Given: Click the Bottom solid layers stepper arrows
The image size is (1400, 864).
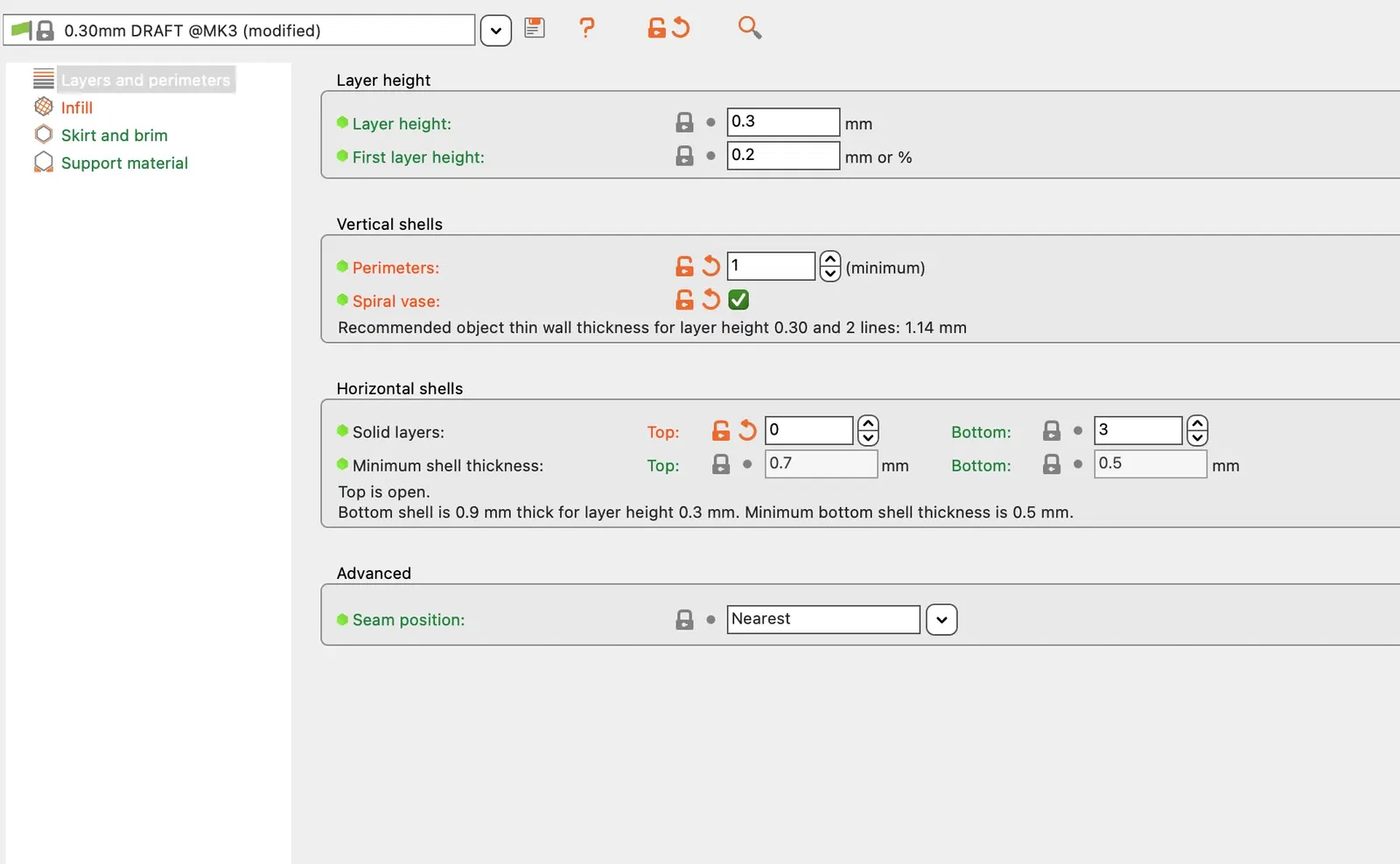Looking at the screenshot, I should coord(1197,430).
